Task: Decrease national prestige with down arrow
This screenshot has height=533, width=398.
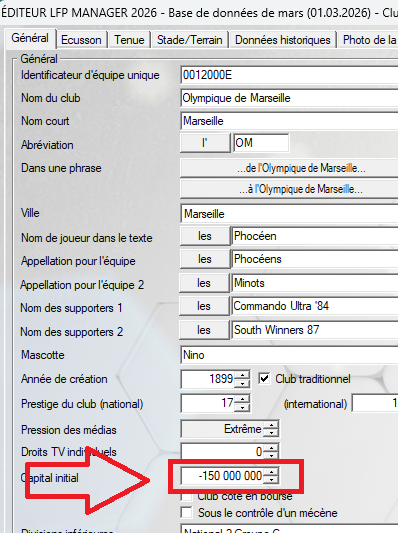Action: click(242, 408)
